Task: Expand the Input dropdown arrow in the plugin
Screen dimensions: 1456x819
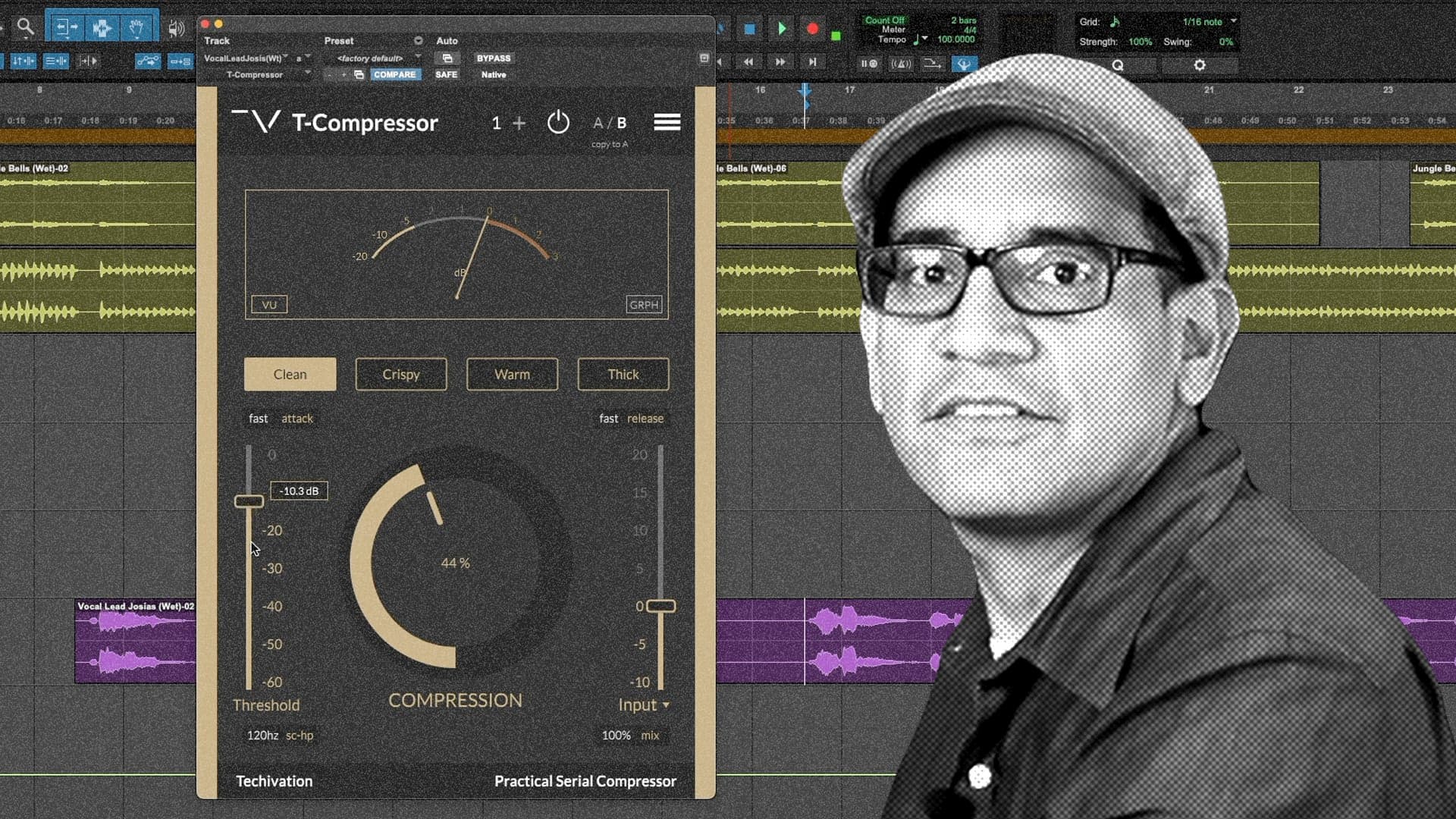Action: [667, 705]
